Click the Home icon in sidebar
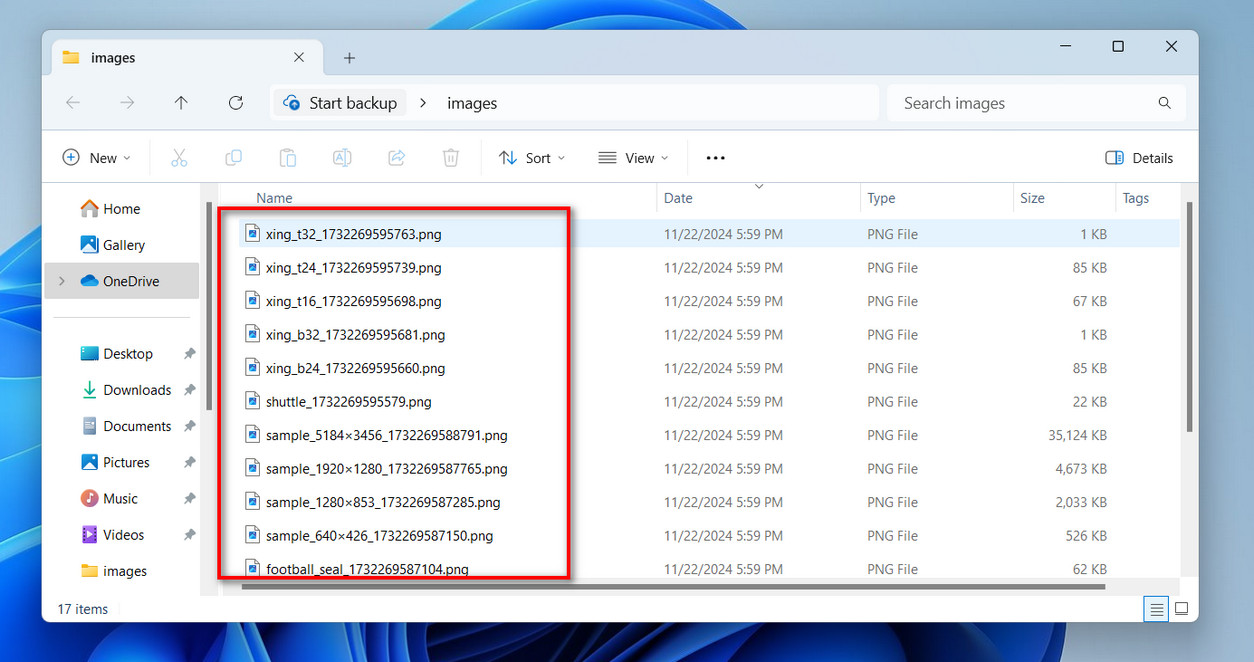 pyautogui.click(x=88, y=209)
